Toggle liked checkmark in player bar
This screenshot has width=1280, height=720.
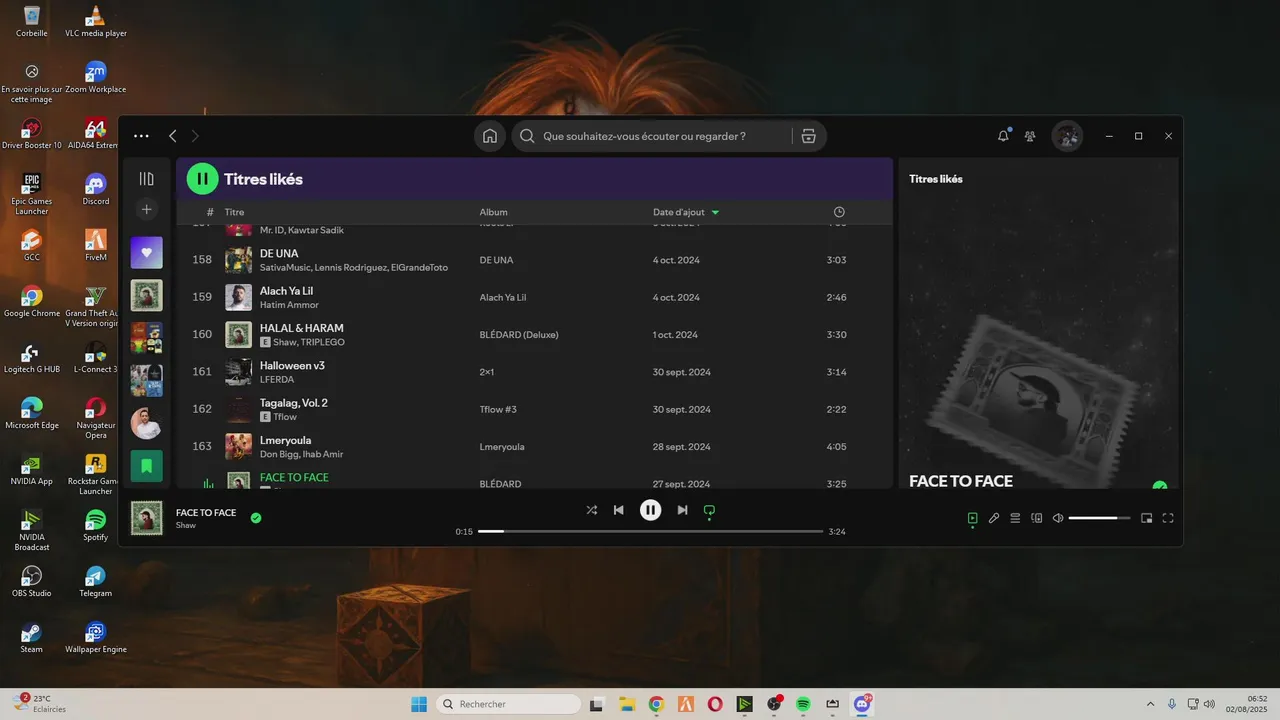256,517
